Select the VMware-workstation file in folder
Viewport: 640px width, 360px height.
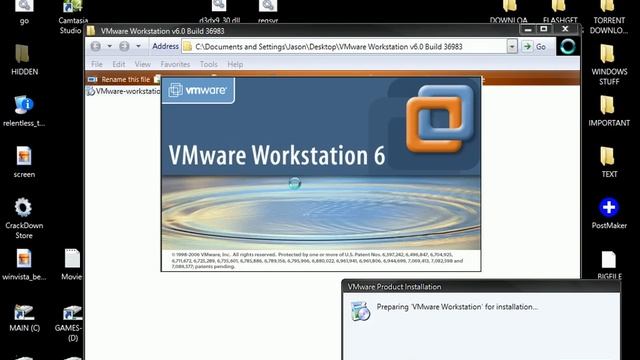[124, 91]
